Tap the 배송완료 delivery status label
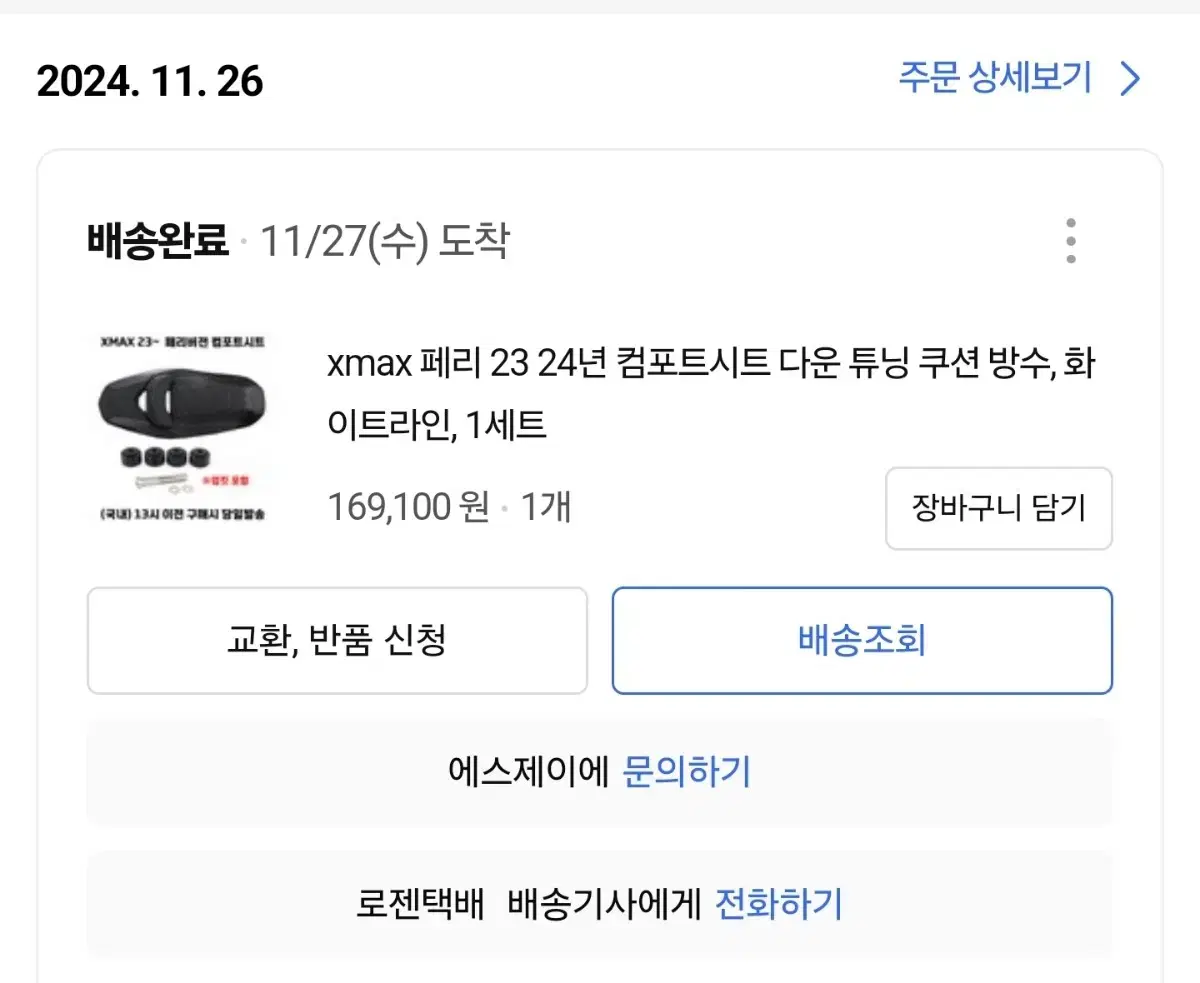Screen dimensions: 1200x983 [158, 241]
